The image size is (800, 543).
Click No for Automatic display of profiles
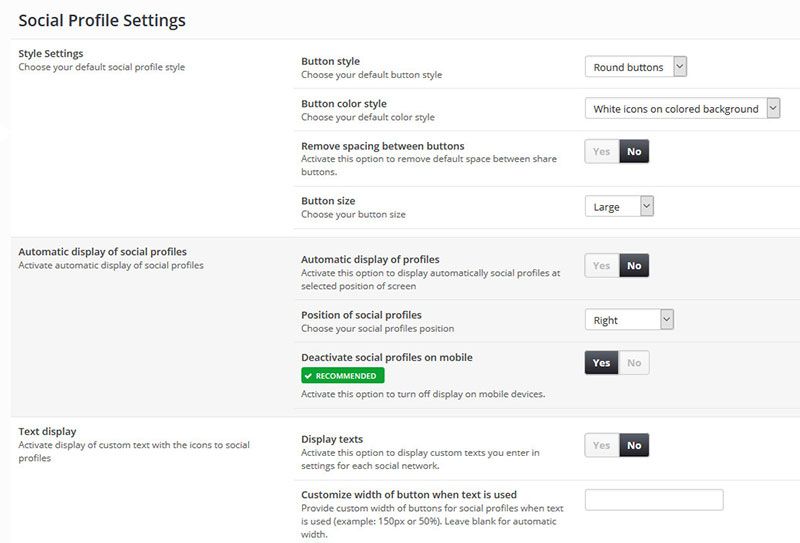(x=634, y=266)
